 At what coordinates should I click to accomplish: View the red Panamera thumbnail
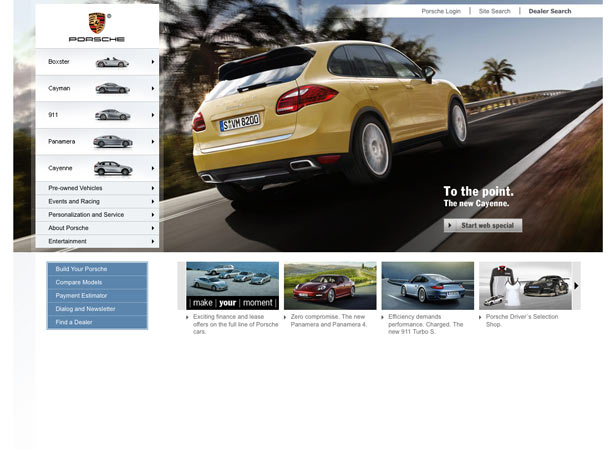(330, 286)
